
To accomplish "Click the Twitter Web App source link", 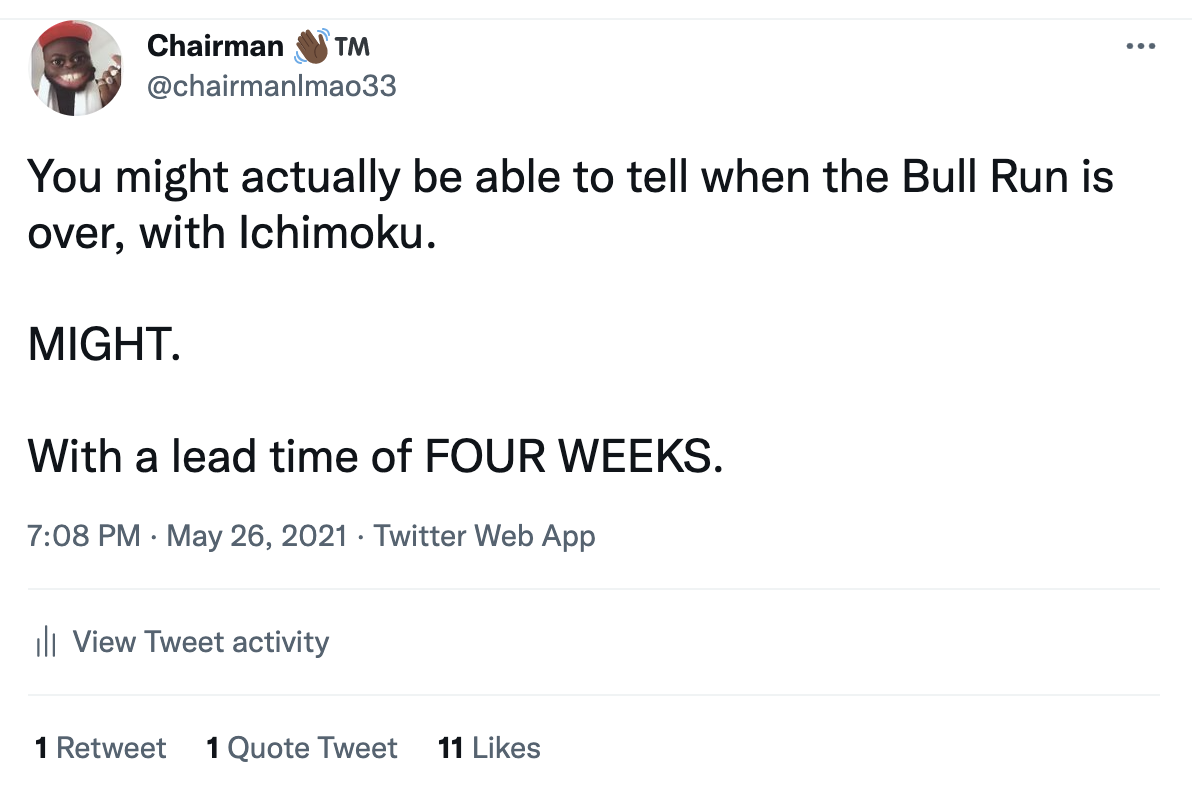I will pyautogui.click(x=484, y=536).
